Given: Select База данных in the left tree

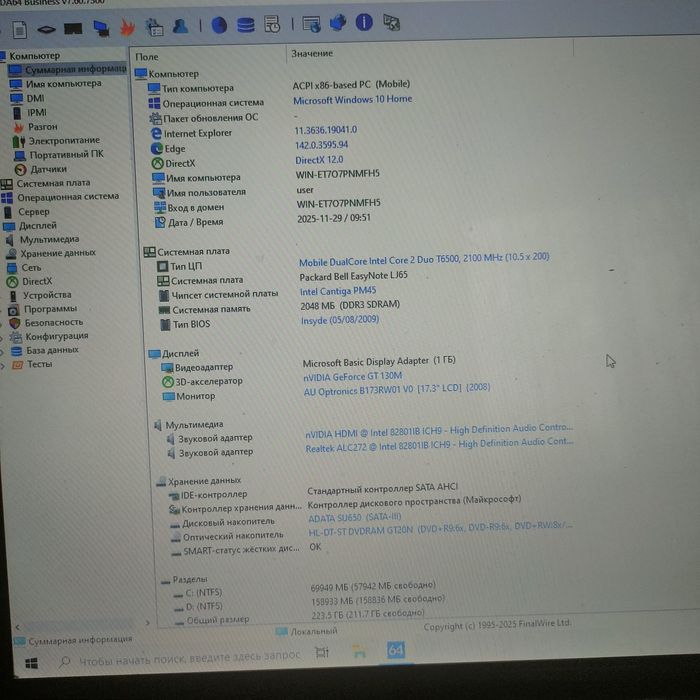Looking at the screenshot, I should tap(52, 350).
